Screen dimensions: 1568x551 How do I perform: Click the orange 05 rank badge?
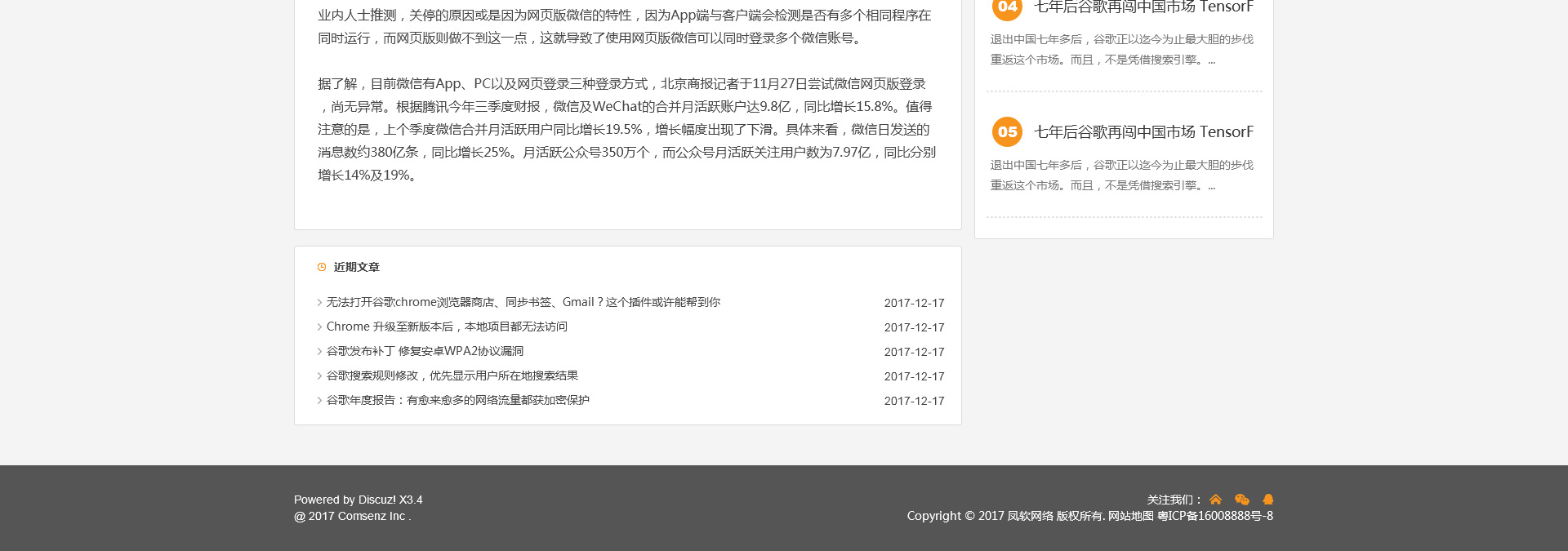1007,132
